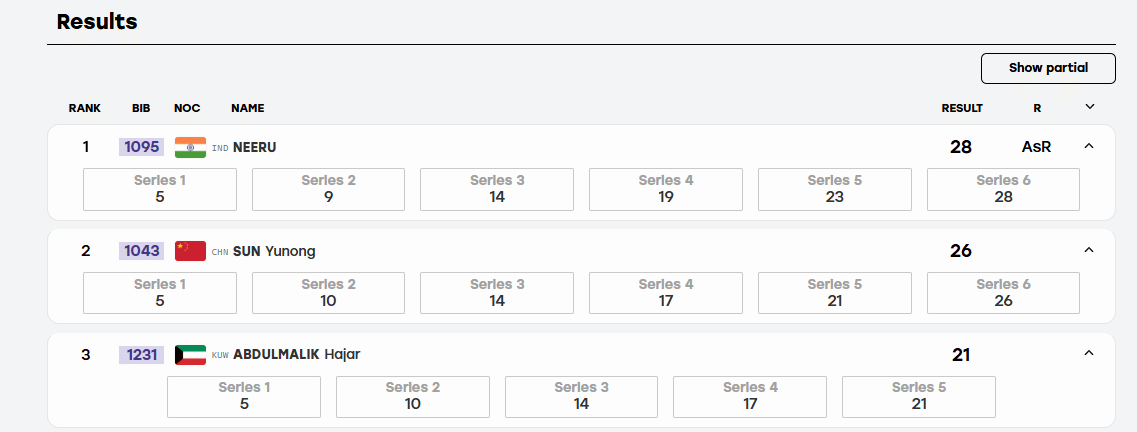Screen dimensions: 1137x432
Task: Open athlete name NEERU
Action: click(x=255, y=147)
